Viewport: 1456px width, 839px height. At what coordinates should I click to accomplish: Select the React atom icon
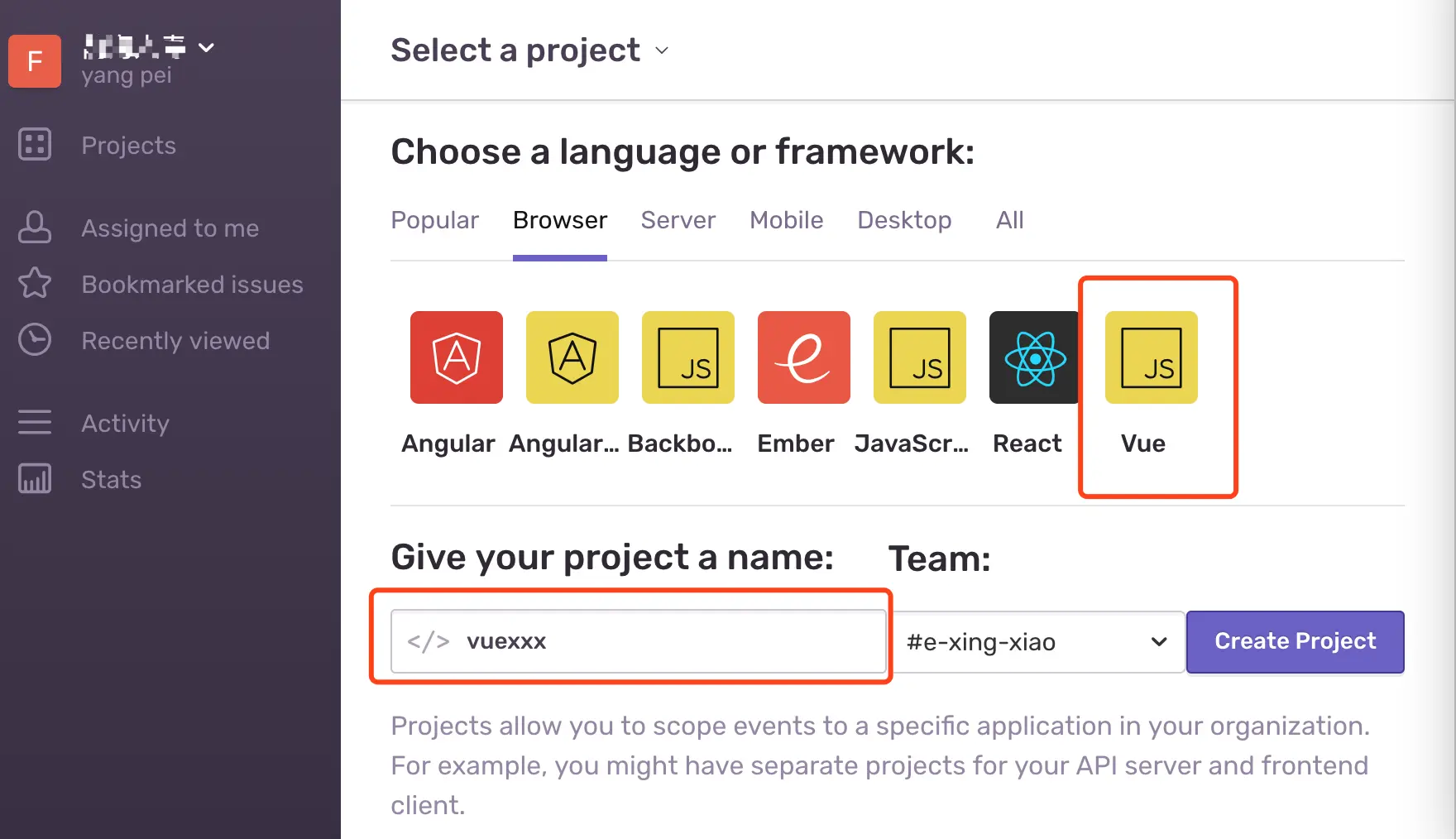[1035, 357]
